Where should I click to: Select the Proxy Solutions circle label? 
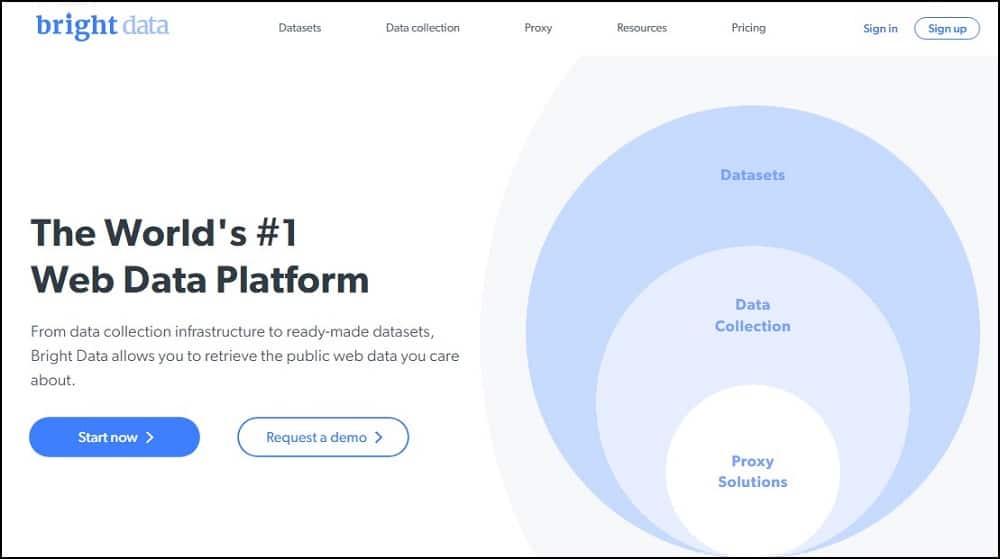[x=753, y=472]
